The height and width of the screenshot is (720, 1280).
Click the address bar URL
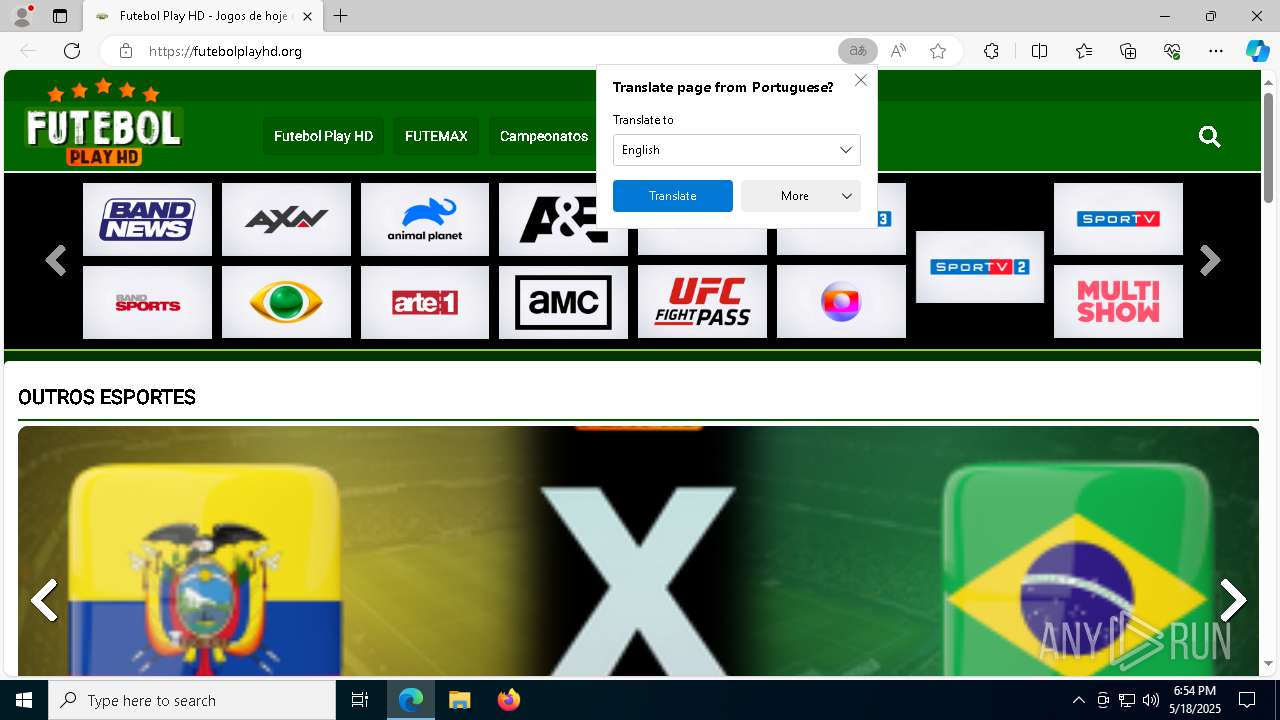[x=225, y=51]
